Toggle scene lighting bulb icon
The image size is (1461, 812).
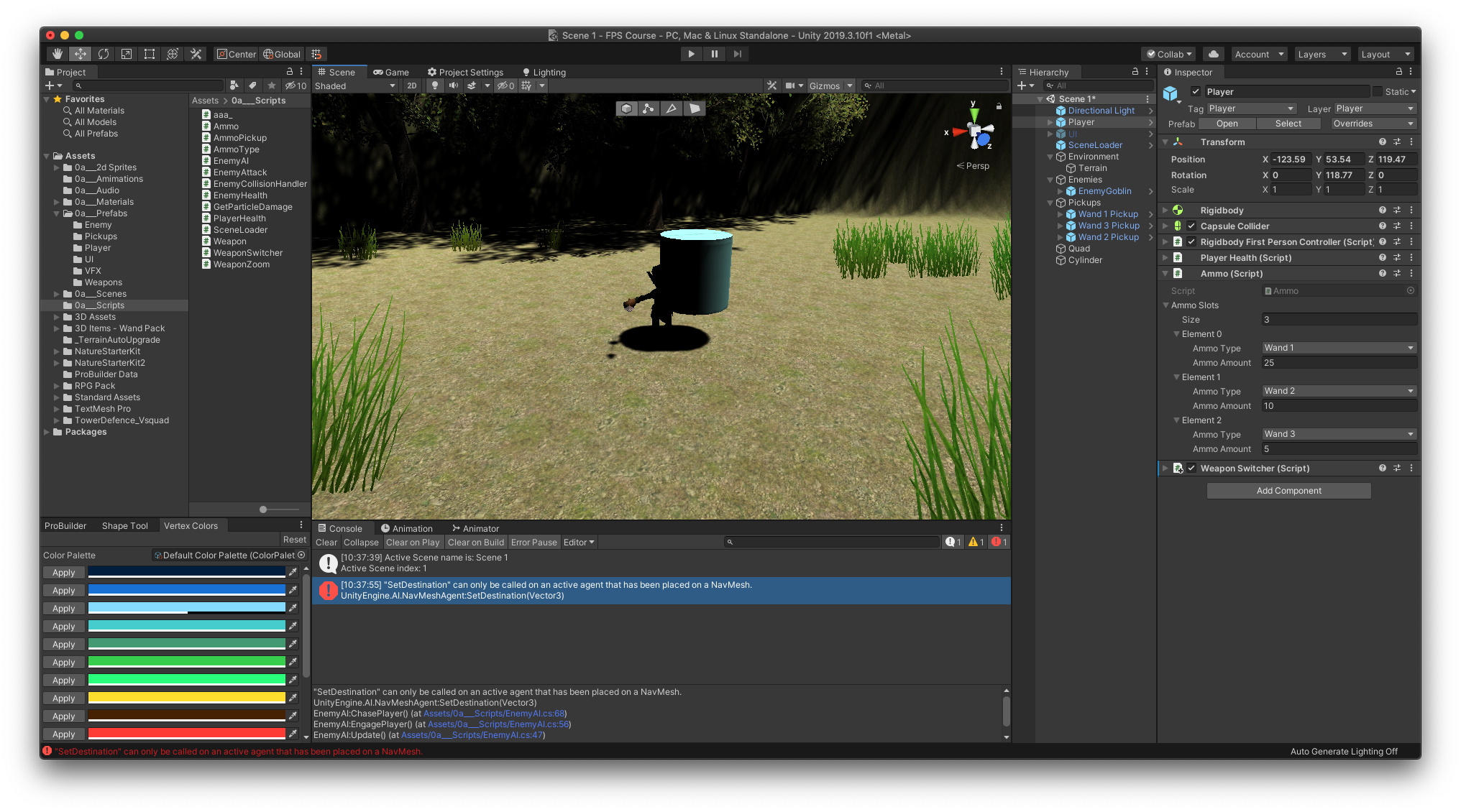434,86
